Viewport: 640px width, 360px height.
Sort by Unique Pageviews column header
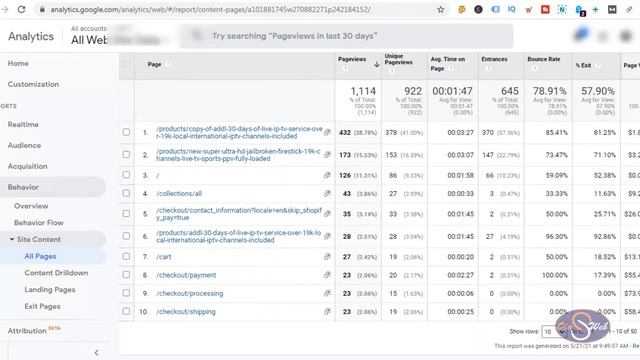pos(398,59)
